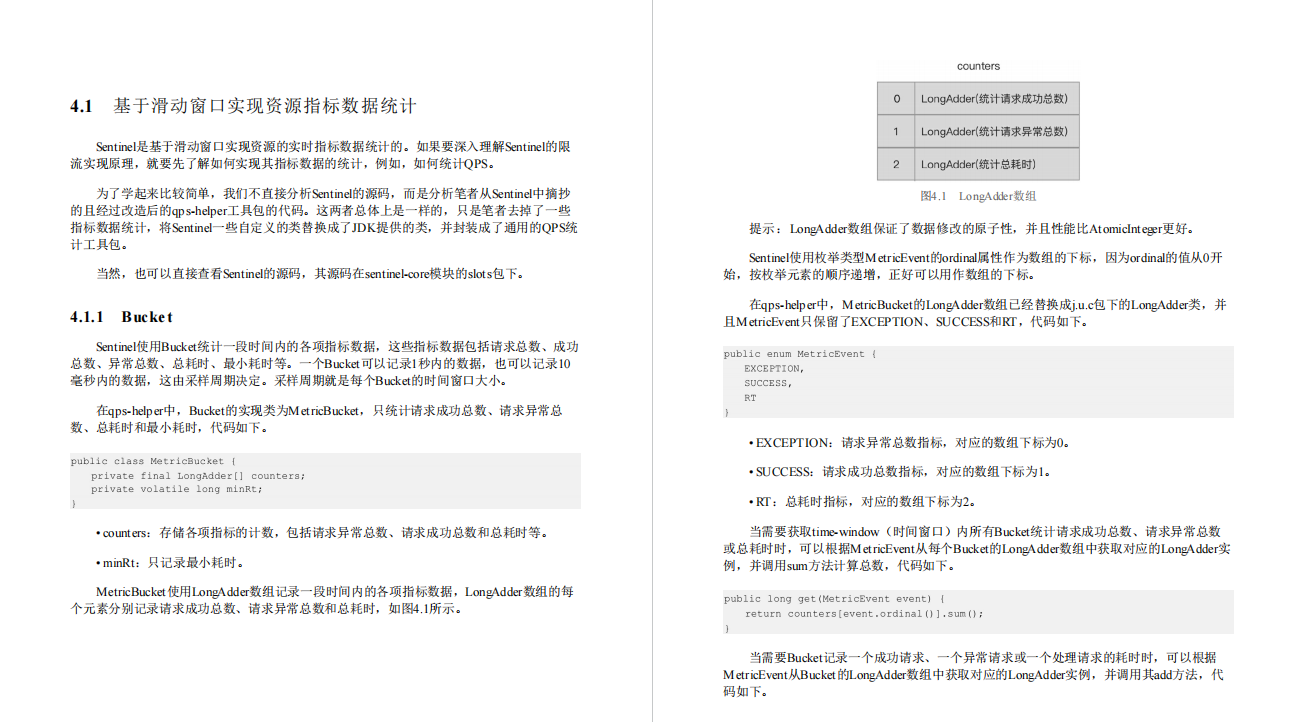Click the paragraph starting 在qps-helper中，MetricBucket的LongAdder数组
Viewport: 1301px width, 722px height.
975,313
